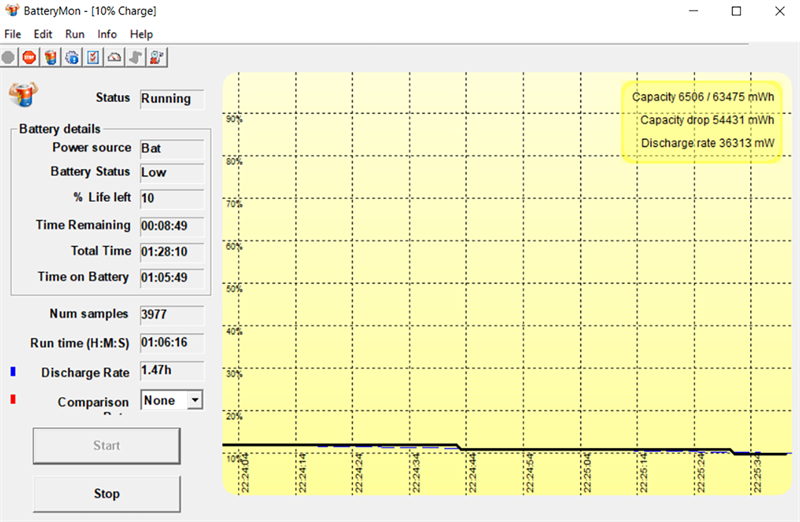The image size is (800, 522).
Task: Click the Capacity drop 54431 mWh text
Action: [707, 120]
